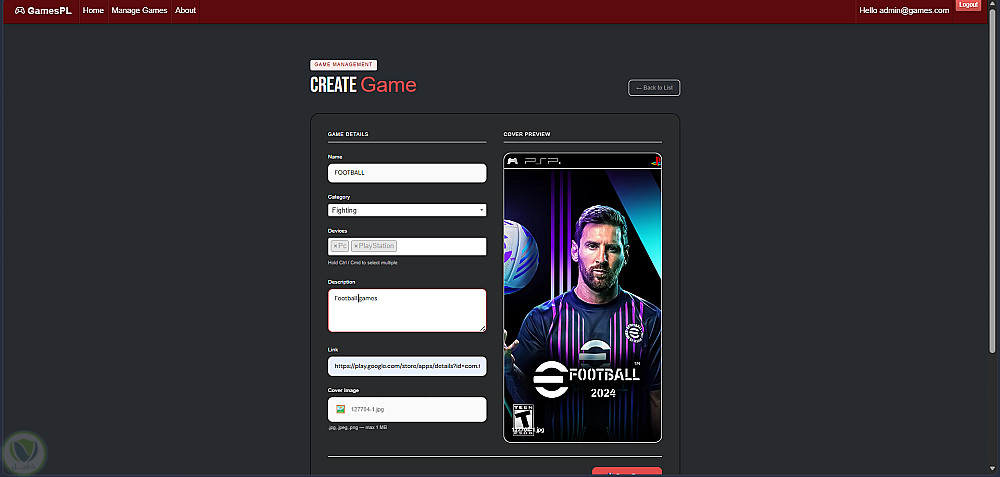
Task: Click the PSP controller icon on cover preview
Action: pos(513,161)
